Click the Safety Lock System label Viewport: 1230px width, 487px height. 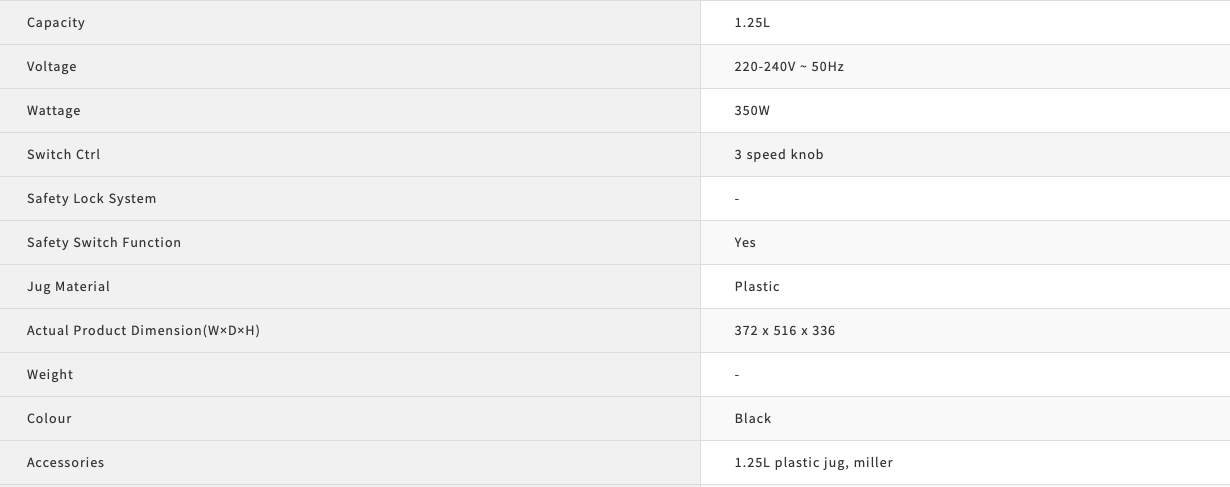pyautogui.click(x=92, y=199)
